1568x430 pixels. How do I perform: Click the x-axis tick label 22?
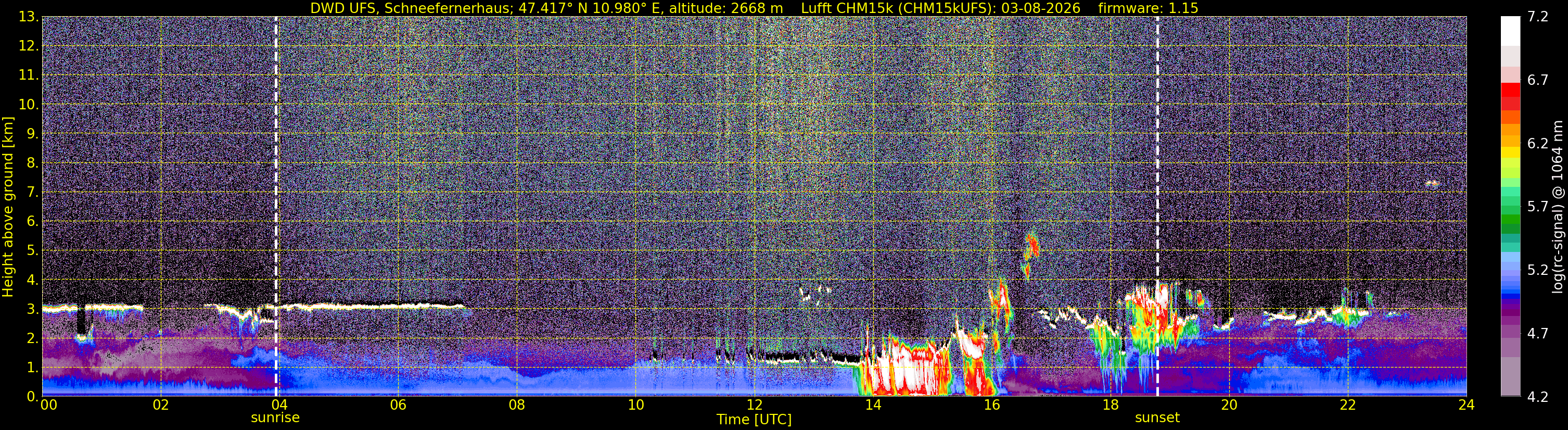tap(1348, 405)
